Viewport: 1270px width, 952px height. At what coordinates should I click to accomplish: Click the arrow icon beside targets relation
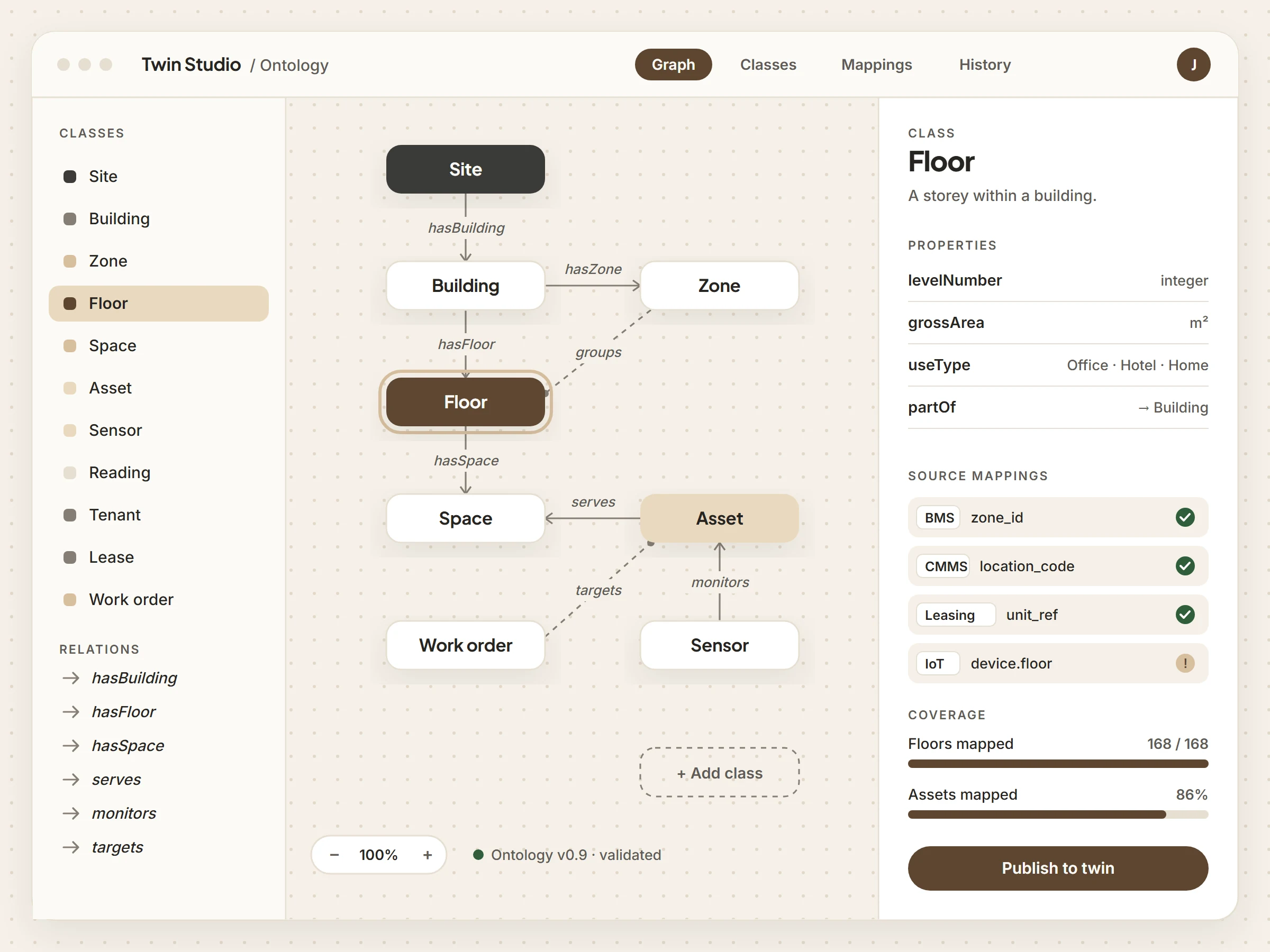[70, 848]
